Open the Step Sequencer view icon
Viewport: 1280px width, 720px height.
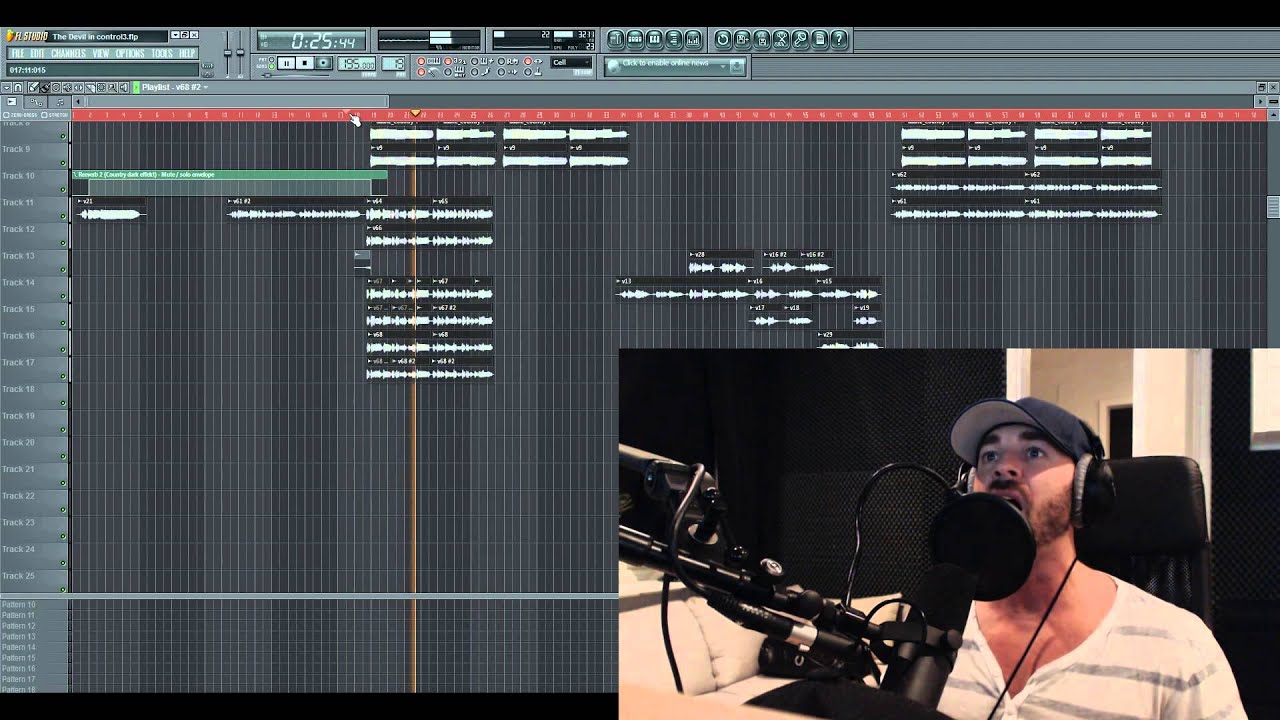point(635,39)
